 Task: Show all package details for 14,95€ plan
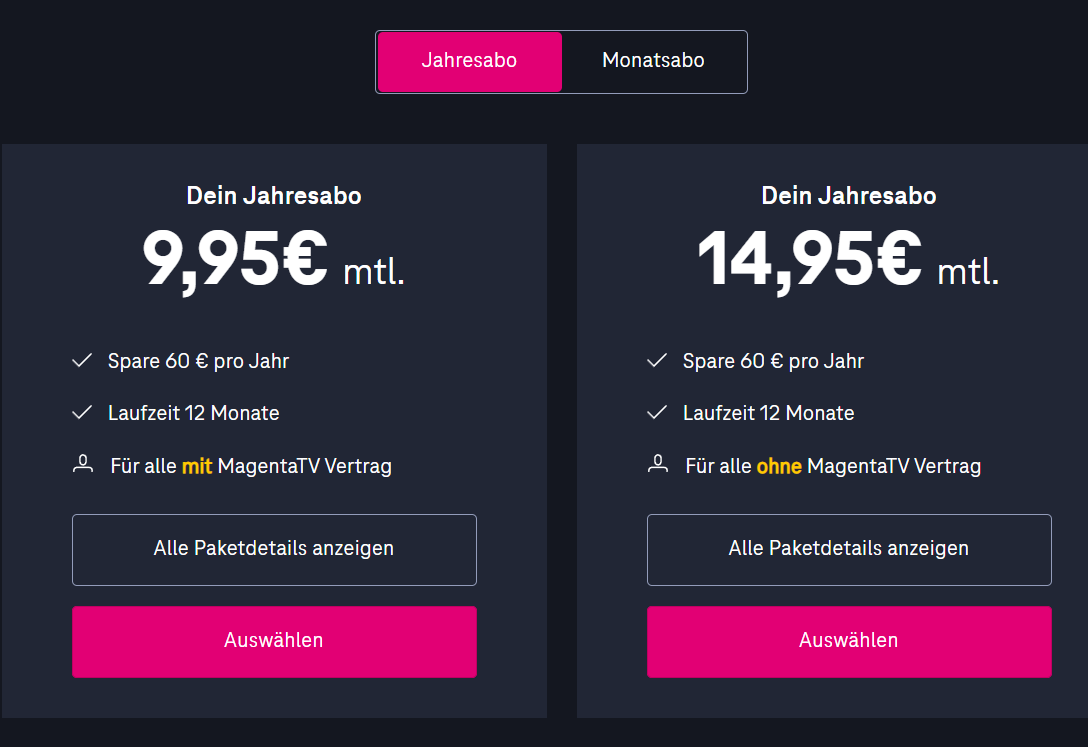click(x=849, y=549)
